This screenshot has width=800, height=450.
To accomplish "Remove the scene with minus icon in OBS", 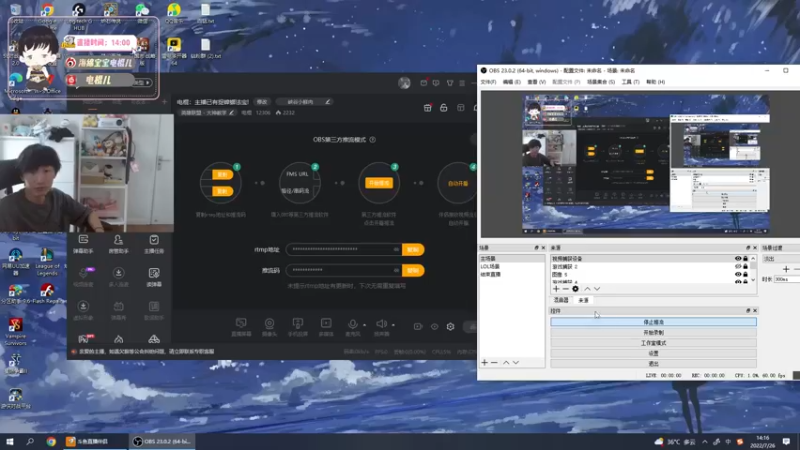I will (494, 363).
